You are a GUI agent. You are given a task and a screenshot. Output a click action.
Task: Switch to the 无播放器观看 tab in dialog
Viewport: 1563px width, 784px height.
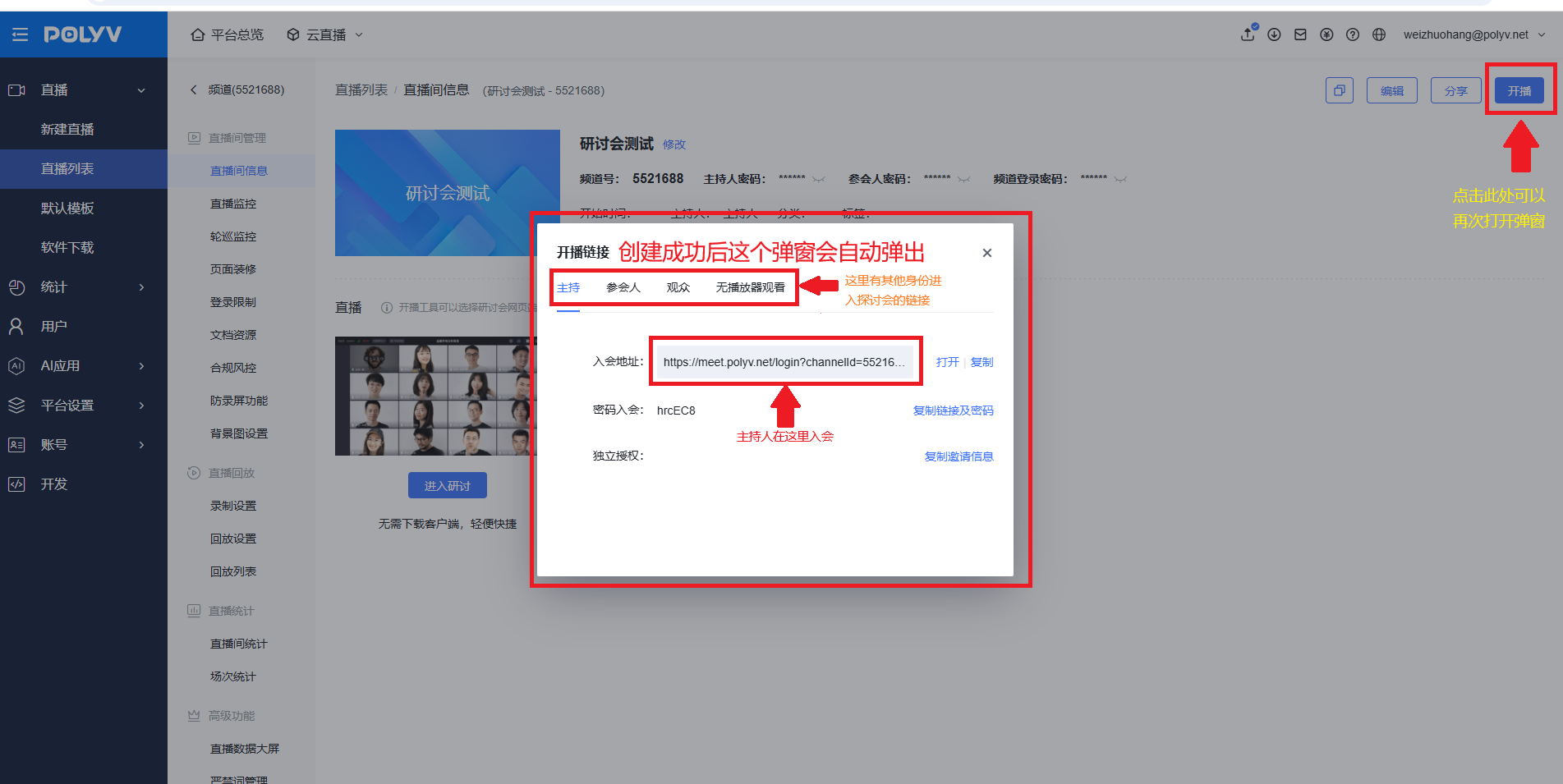click(x=751, y=288)
